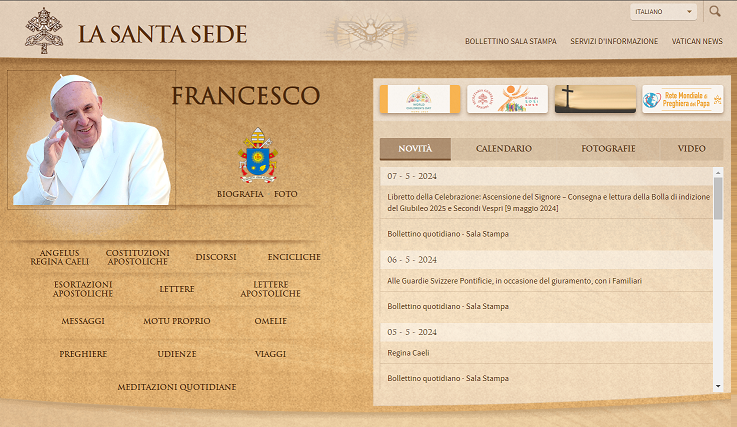Switch to the VIDEO tab

pos(691,149)
